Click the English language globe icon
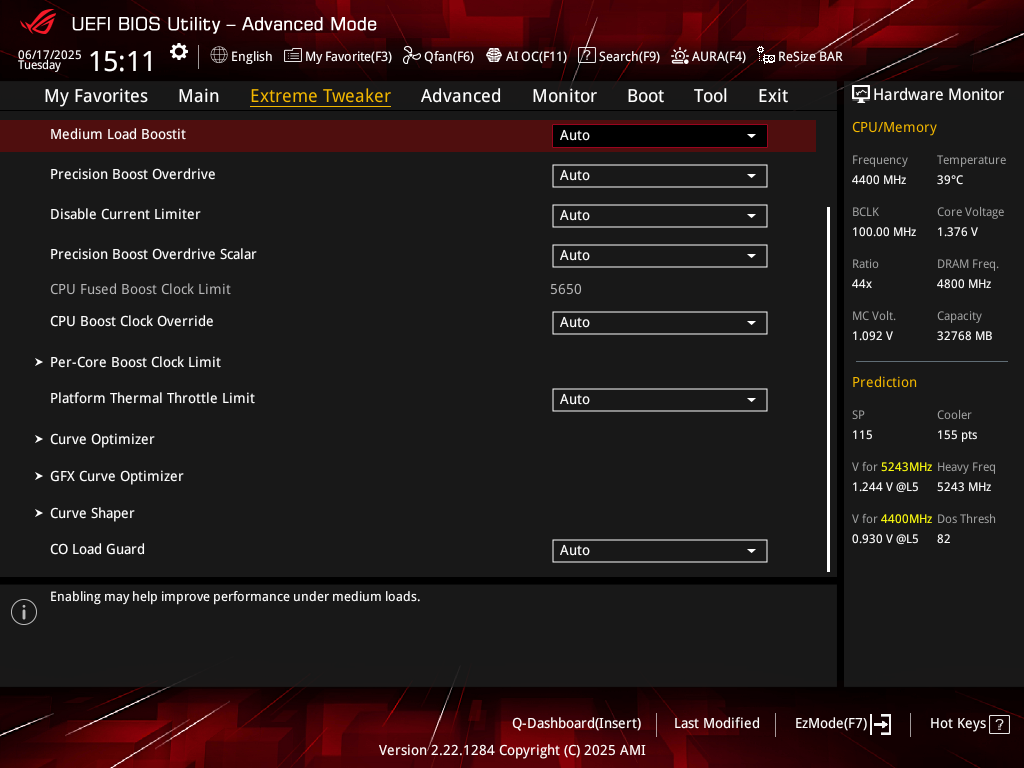This screenshot has height=768, width=1024. 219,56
